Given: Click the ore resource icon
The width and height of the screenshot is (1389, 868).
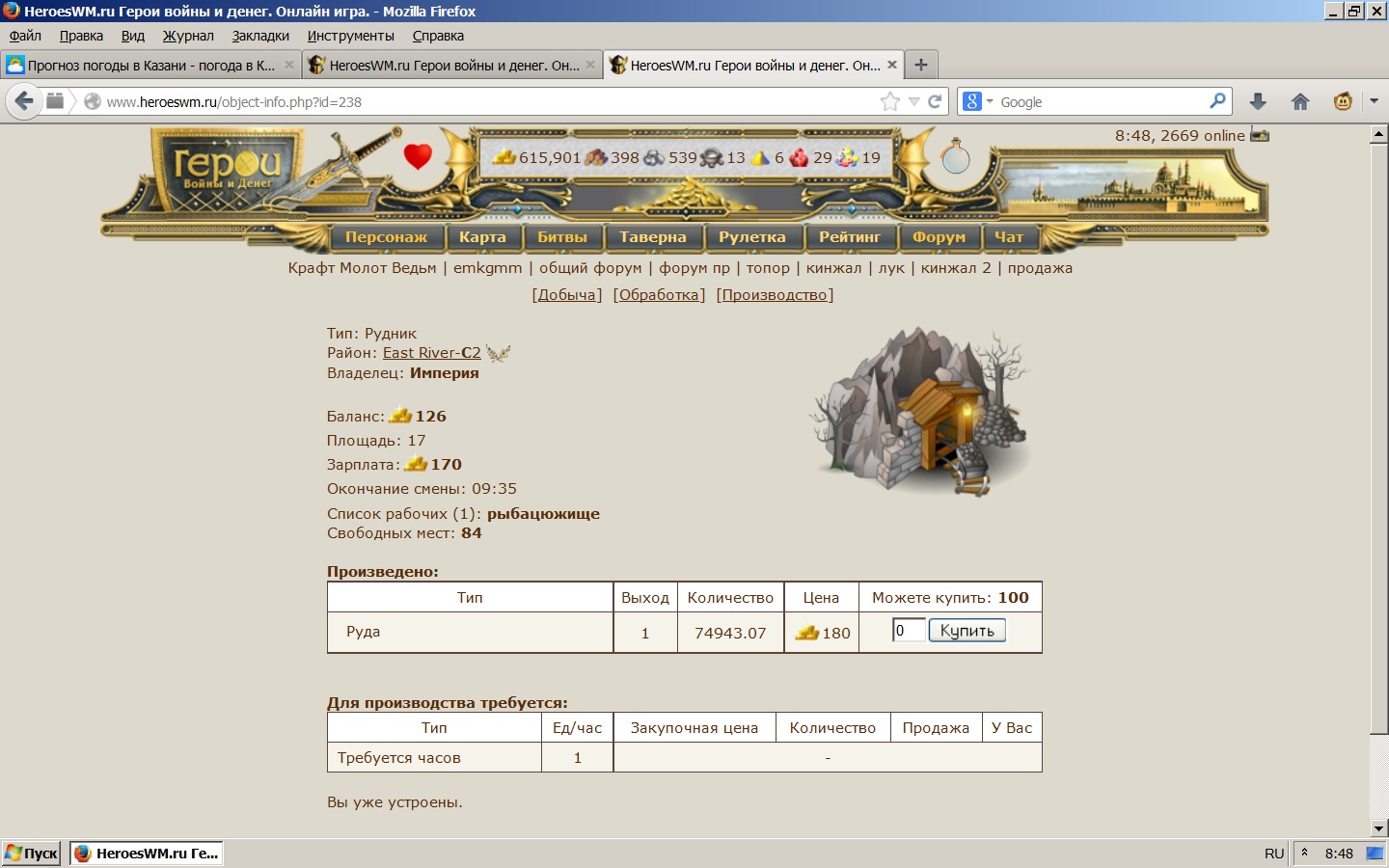Looking at the screenshot, I should coord(654,157).
